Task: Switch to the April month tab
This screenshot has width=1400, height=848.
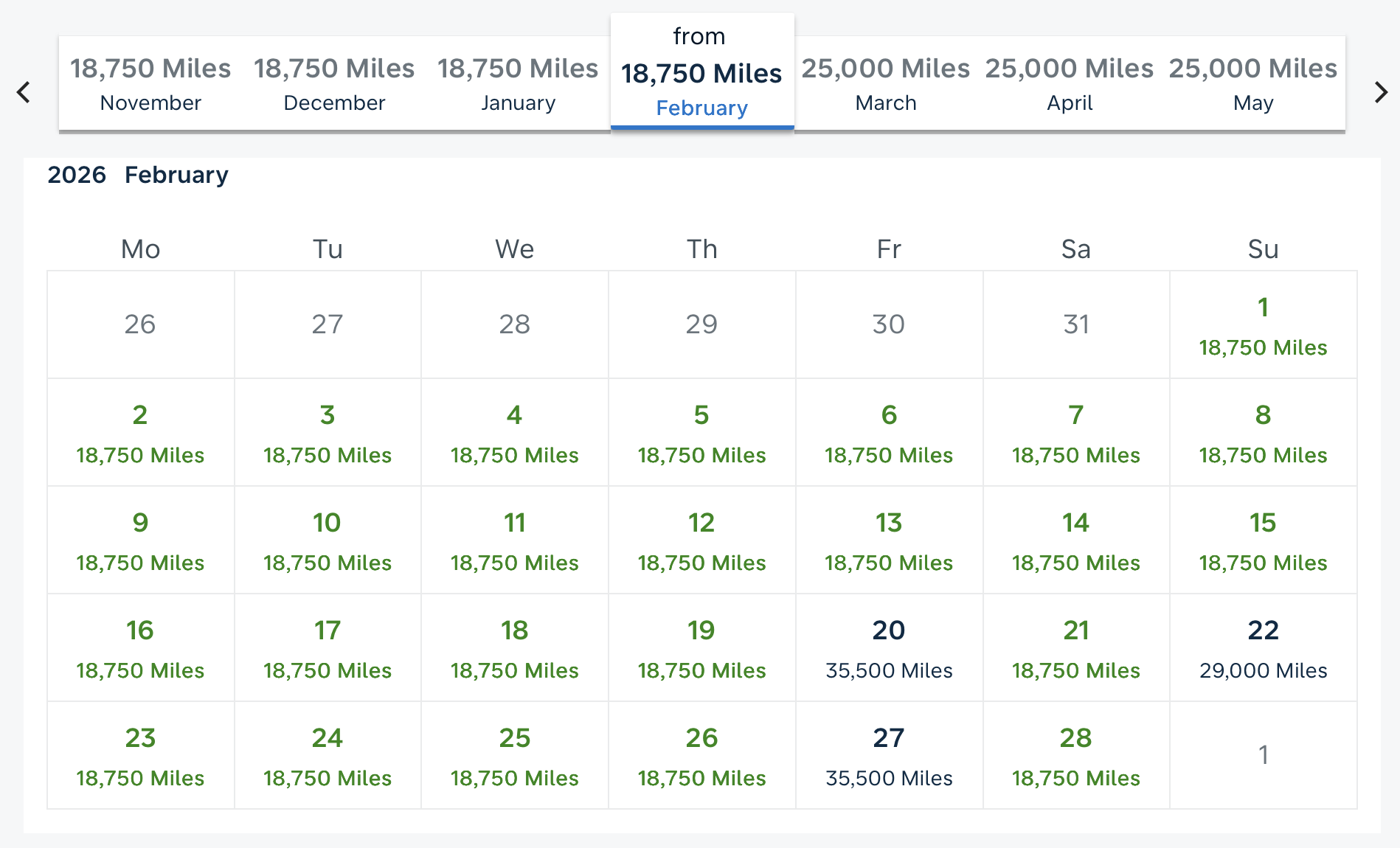Action: [x=1069, y=84]
